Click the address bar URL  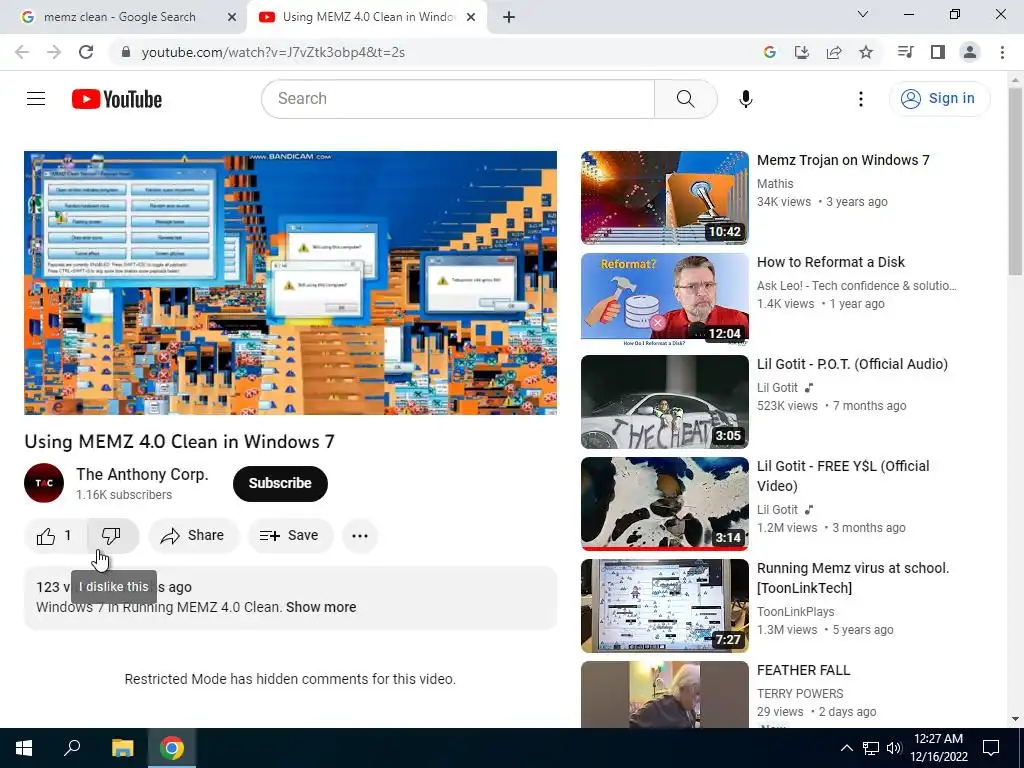point(273,52)
